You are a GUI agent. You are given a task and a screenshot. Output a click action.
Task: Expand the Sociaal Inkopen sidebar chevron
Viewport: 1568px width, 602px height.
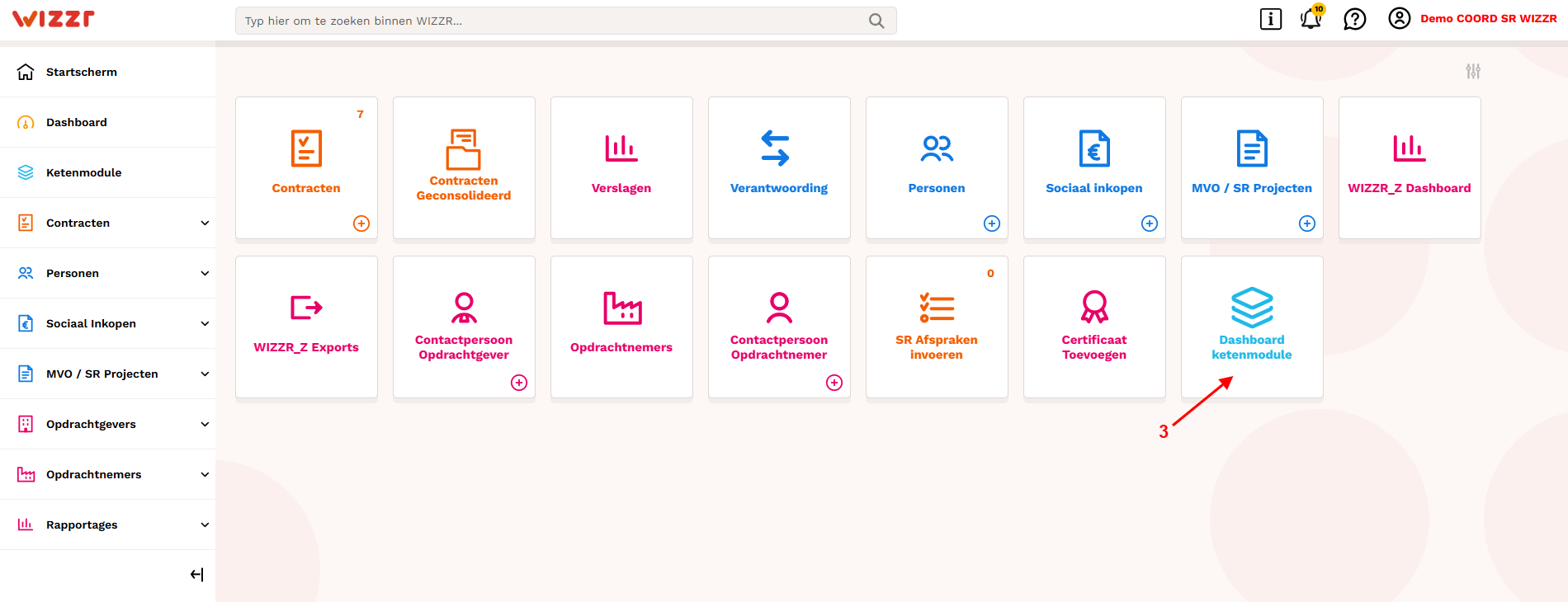tap(205, 323)
